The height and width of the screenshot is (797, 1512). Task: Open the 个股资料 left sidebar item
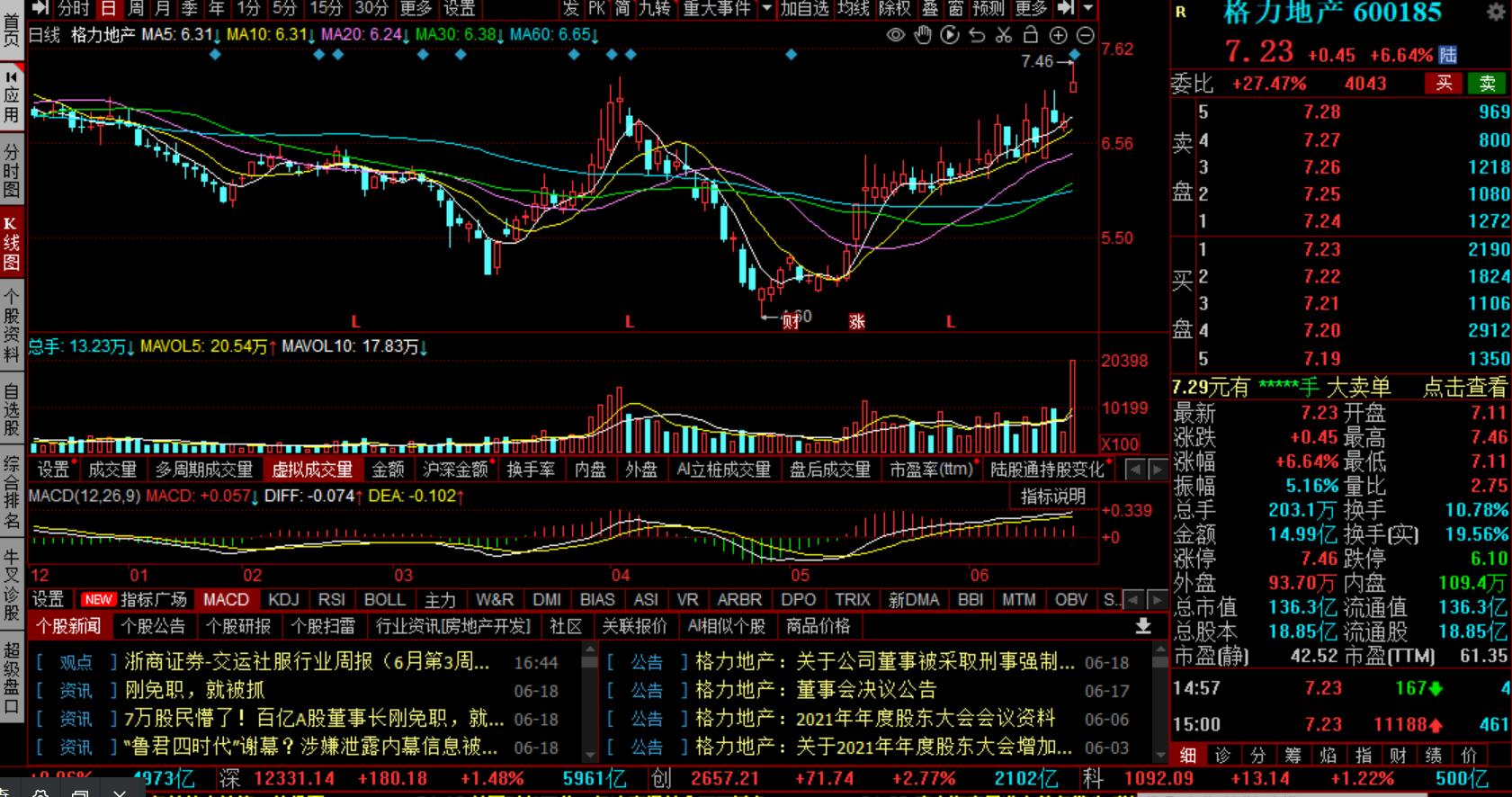(12, 327)
